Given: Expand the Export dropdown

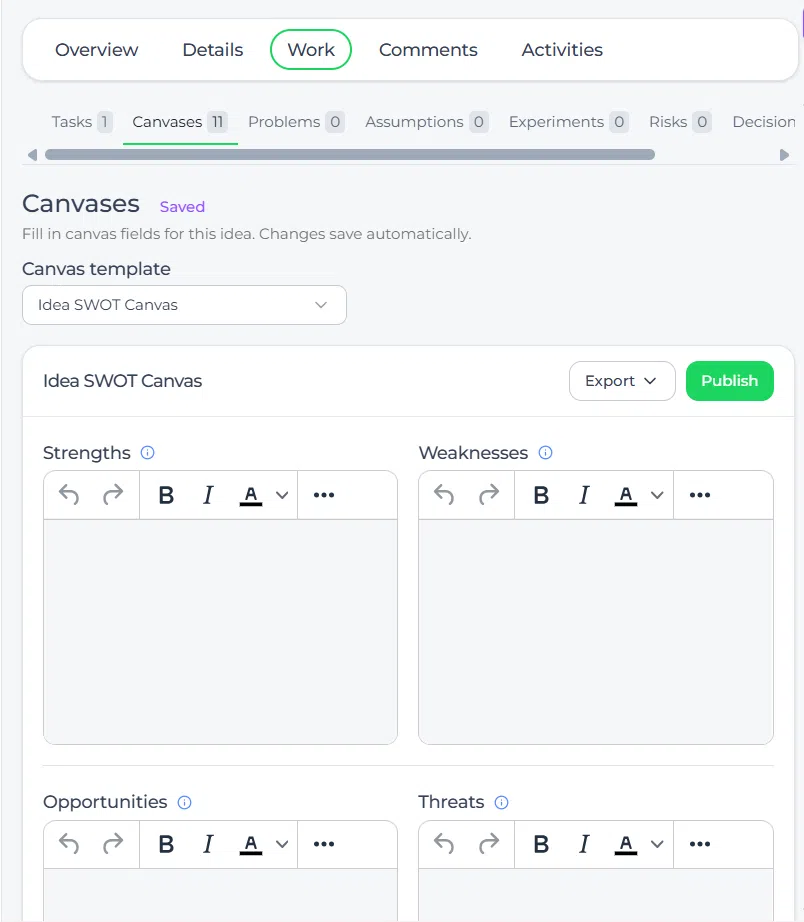Looking at the screenshot, I should click(622, 381).
